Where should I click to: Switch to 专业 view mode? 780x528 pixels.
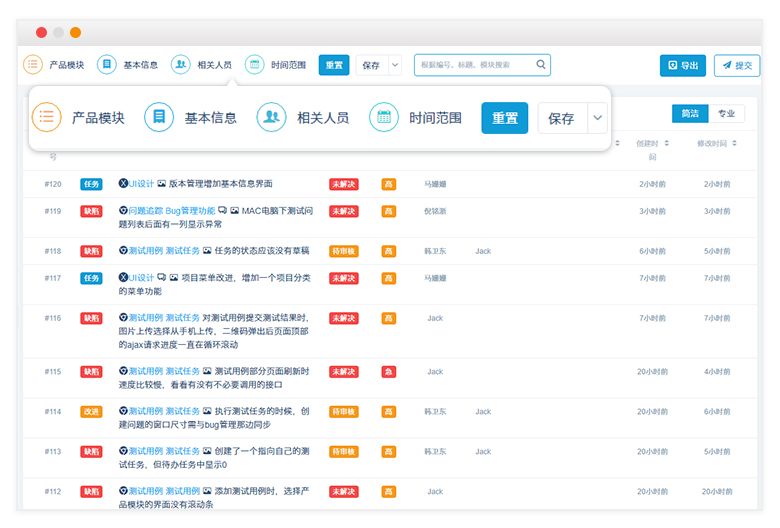(726, 114)
